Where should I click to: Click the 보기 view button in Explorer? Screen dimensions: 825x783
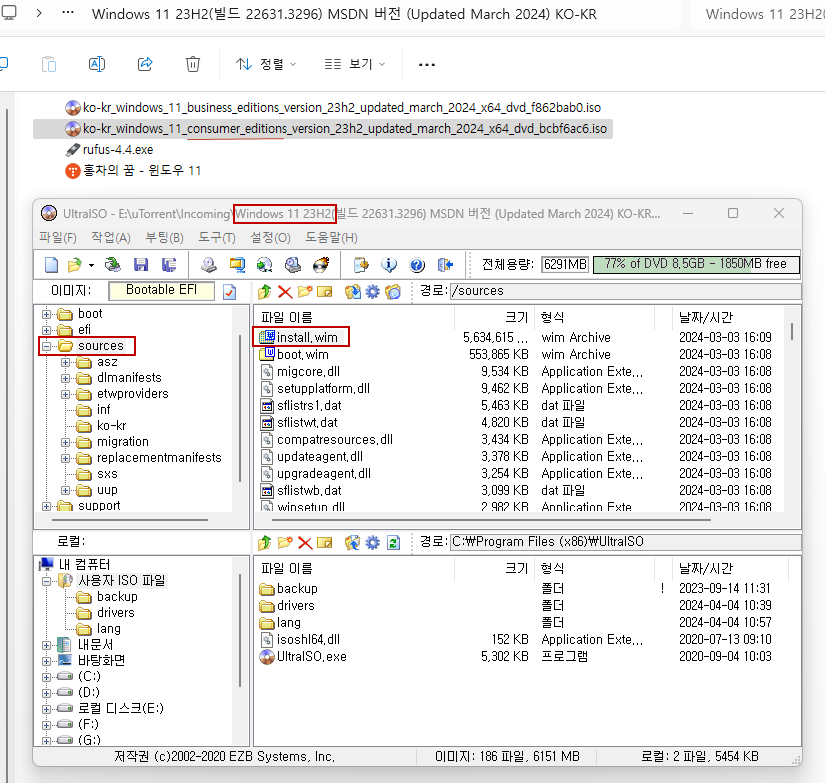(355, 64)
